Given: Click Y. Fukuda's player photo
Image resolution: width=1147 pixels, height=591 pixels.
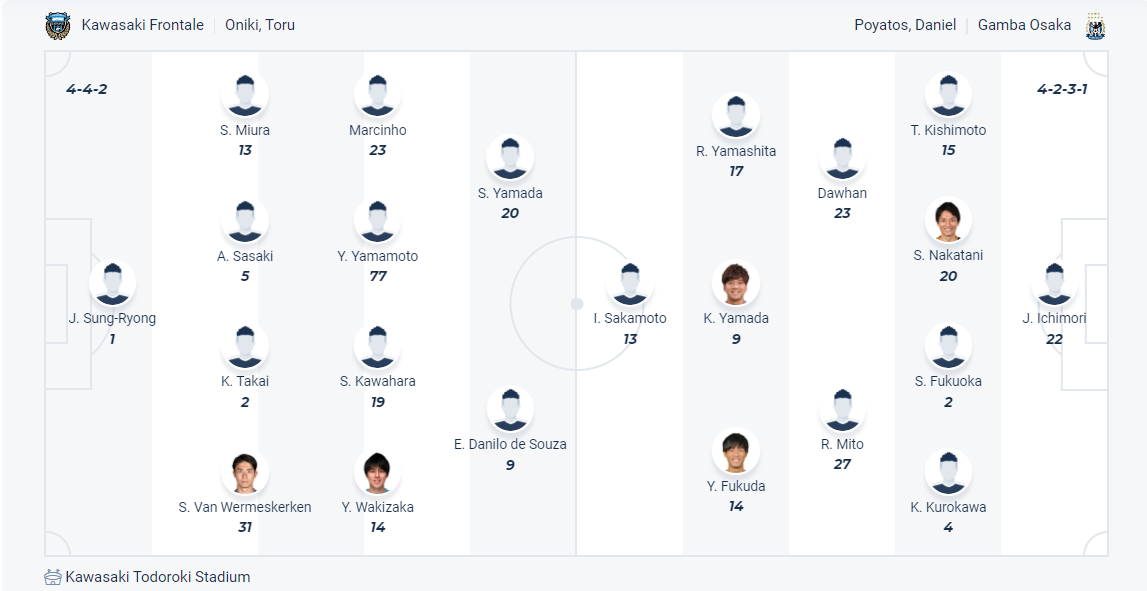Looking at the screenshot, I should 736,451.
